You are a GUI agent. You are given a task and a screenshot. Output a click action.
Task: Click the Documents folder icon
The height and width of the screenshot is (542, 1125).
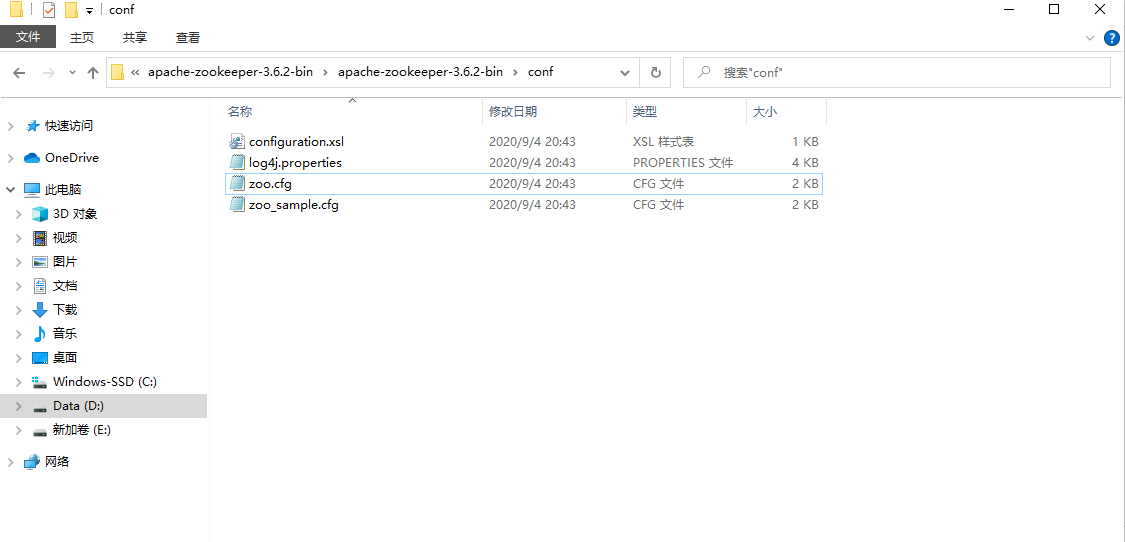click(40, 286)
